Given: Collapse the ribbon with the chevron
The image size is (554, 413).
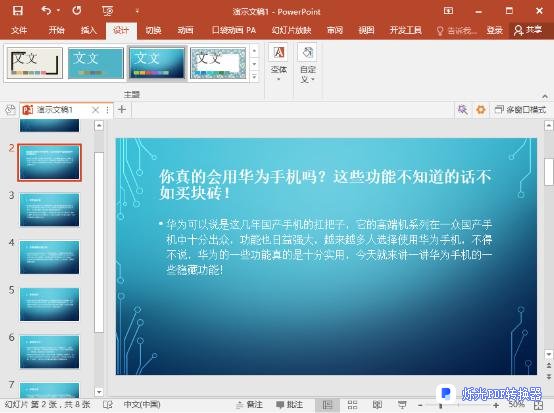Looking at the screenshot, I should pos(545,96).
